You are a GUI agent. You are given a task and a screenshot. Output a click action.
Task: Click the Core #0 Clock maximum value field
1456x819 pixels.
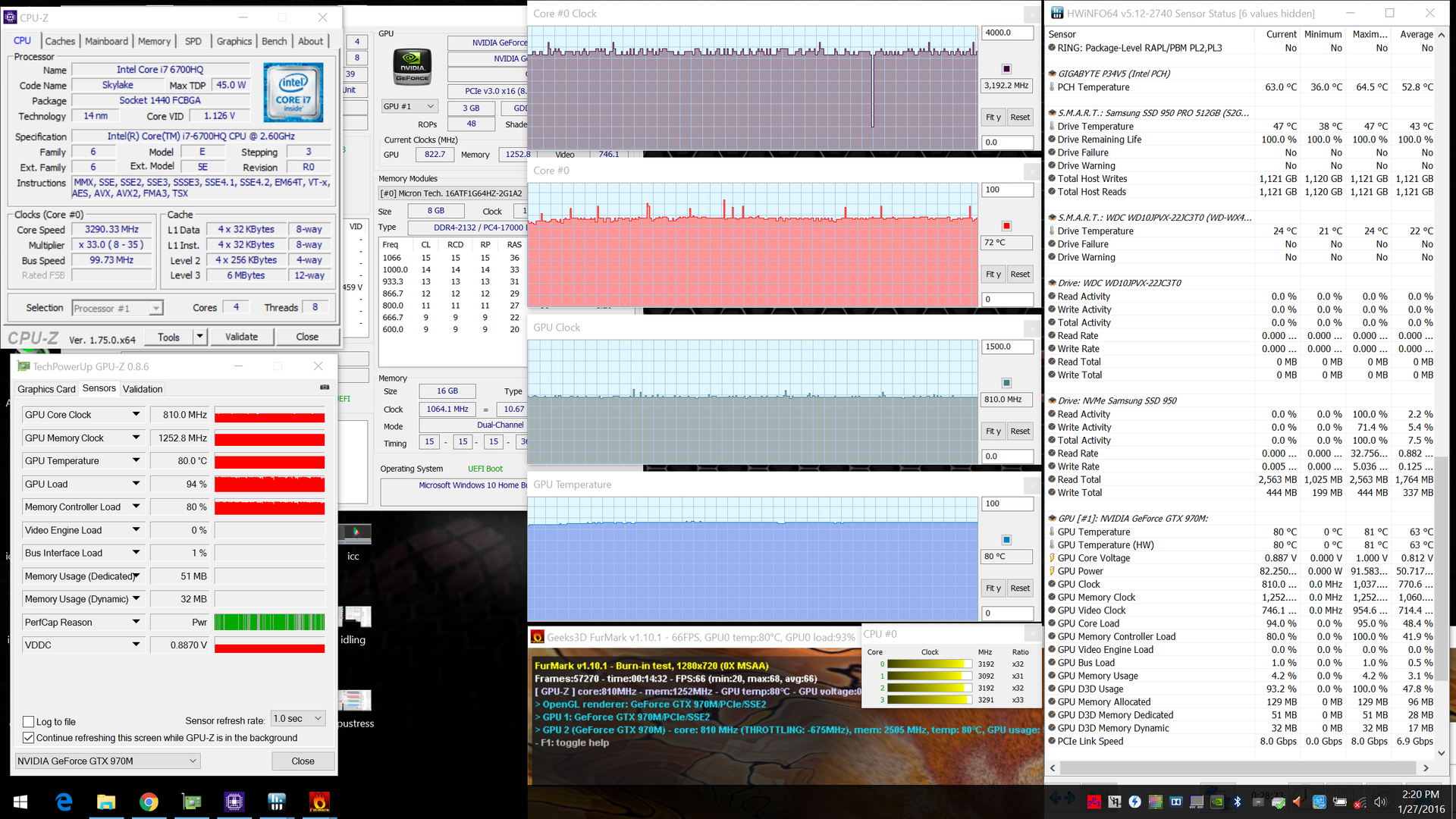click(1006, 33)
